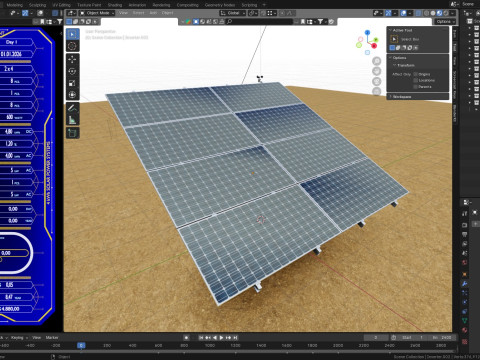480x360 pixels.
Task: Switch to the Scripting workspace tab
Action: 249,5
